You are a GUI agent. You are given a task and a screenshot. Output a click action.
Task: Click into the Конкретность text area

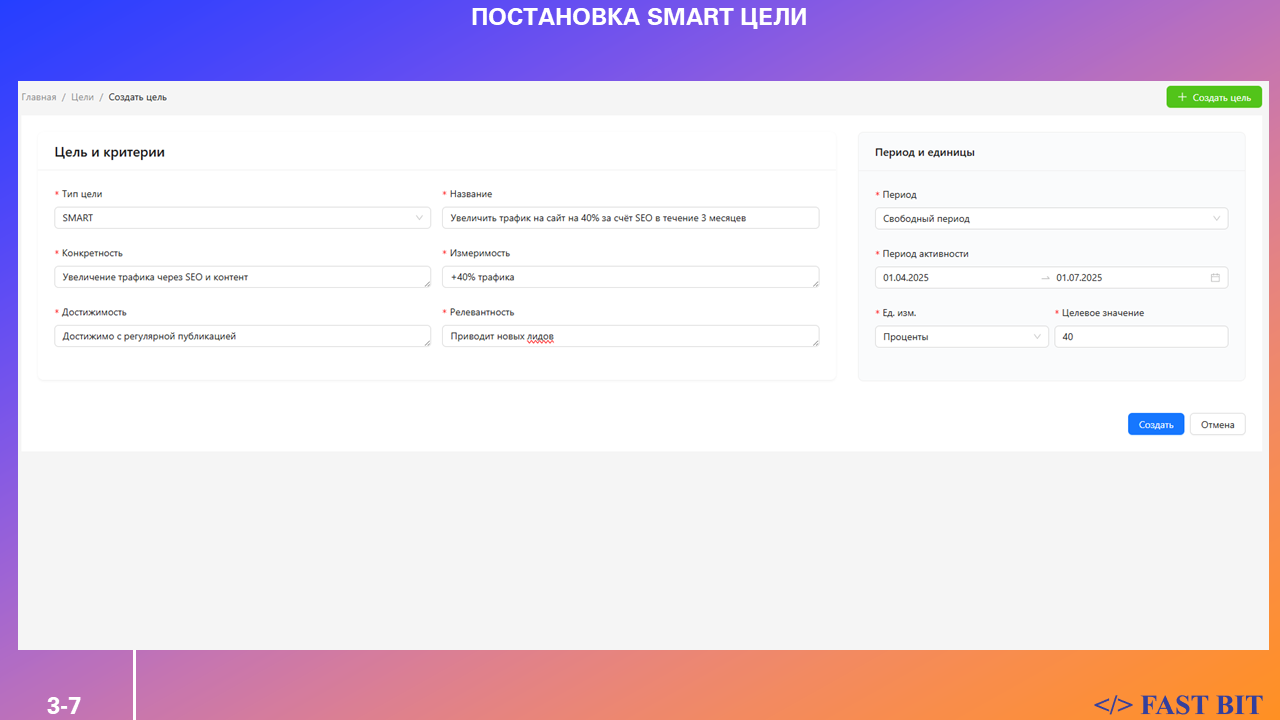point(243,277)
